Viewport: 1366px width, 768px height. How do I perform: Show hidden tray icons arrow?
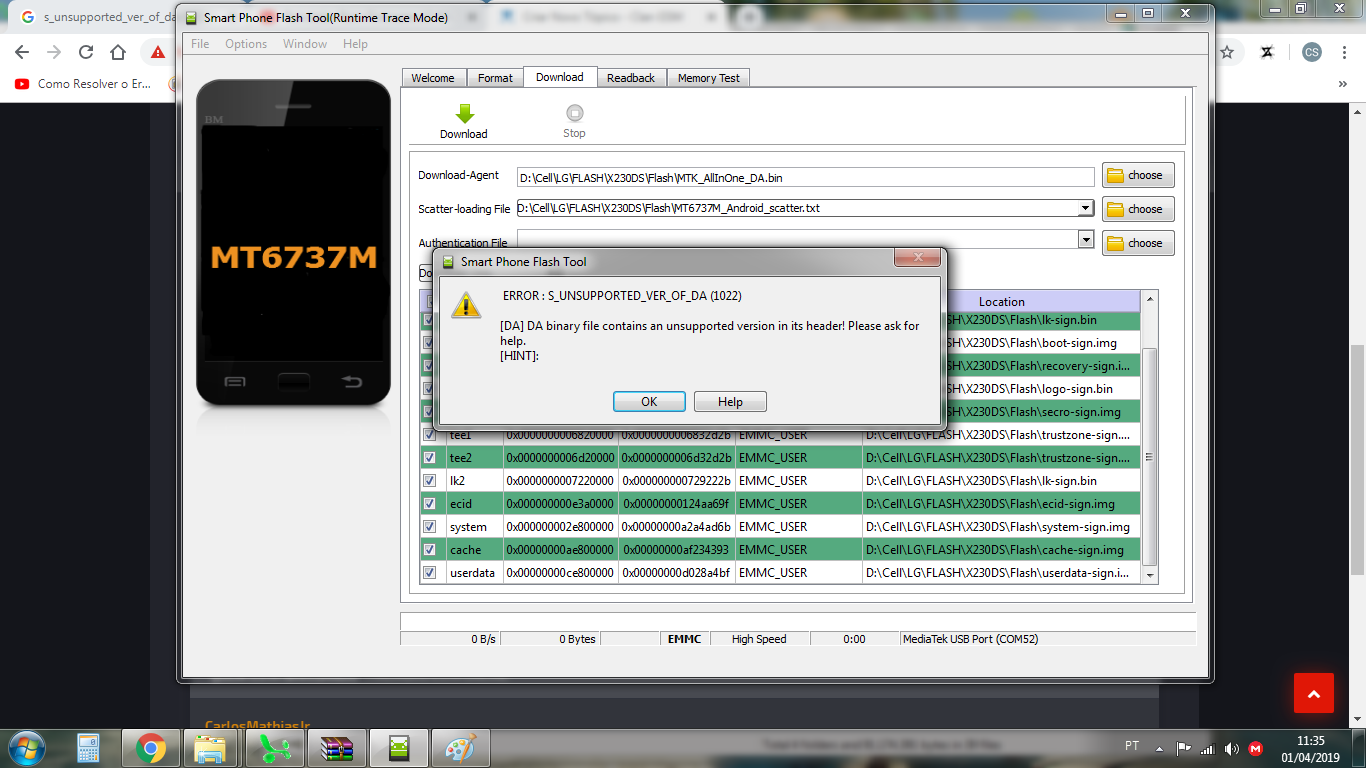click(x=1160, y=748)
